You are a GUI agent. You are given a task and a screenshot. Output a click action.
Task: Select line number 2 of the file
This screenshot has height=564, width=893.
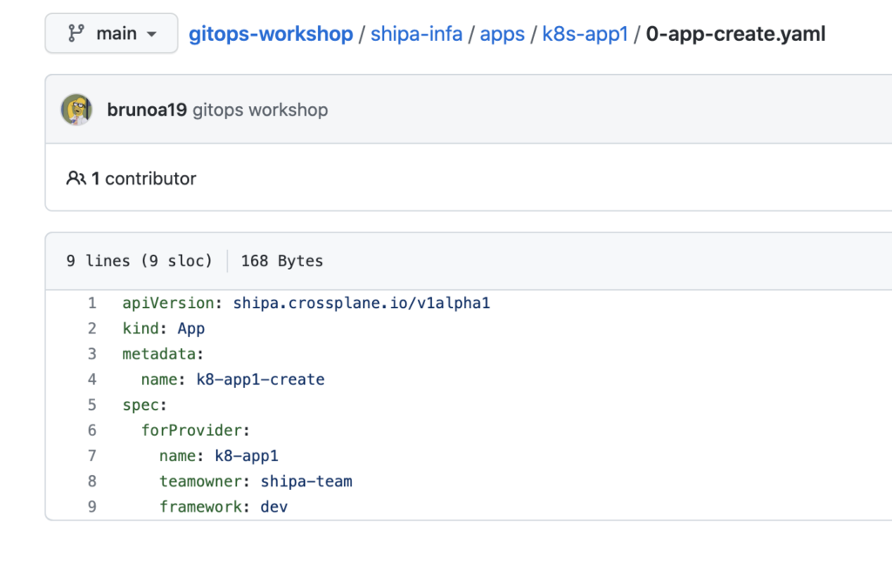[92, 328]
